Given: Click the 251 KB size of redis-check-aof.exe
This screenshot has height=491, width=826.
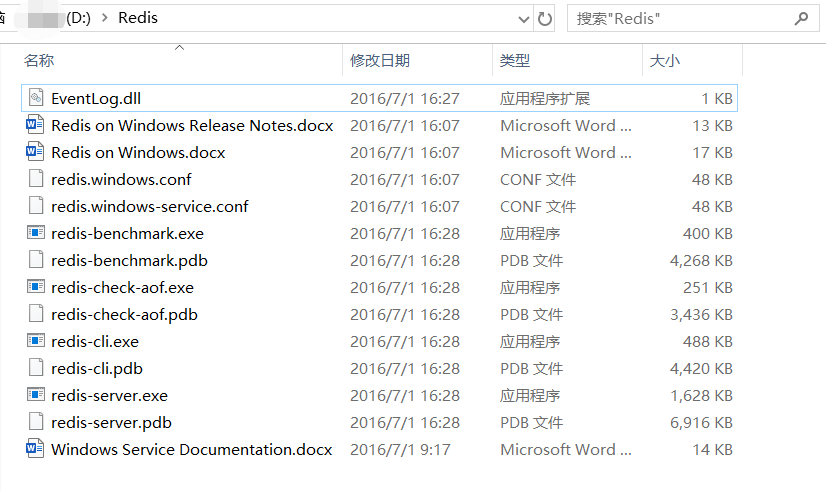Looking at the screenshot, I should [708, 288].
